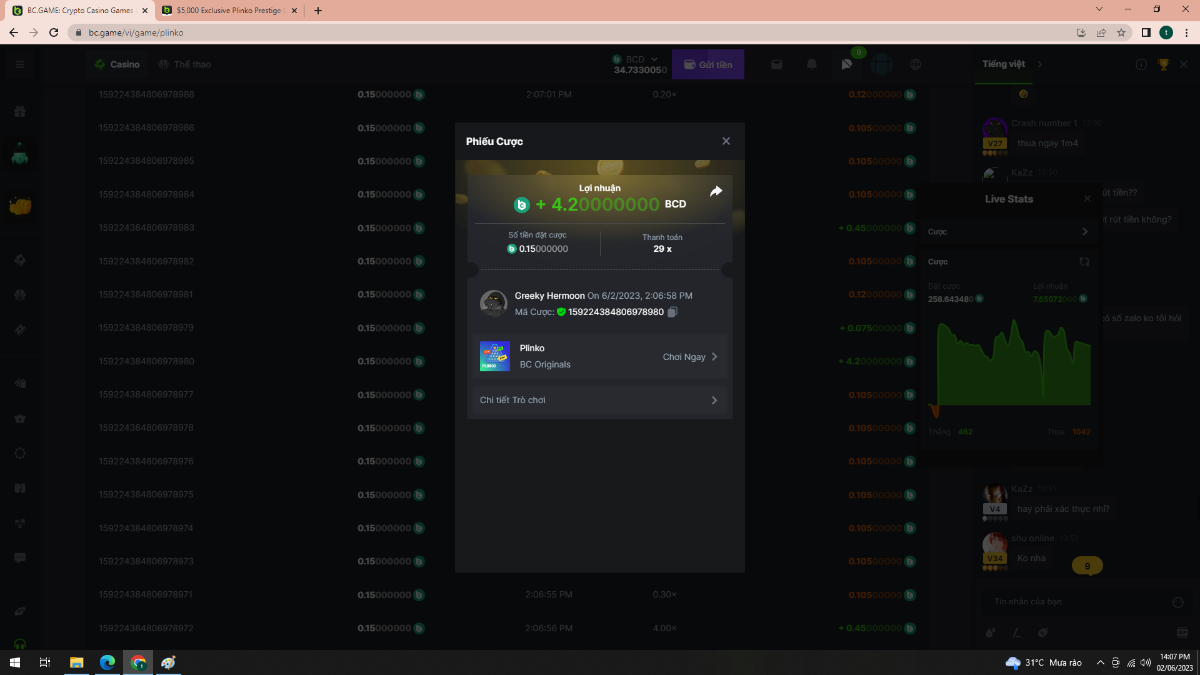Close the Live Stats panel
The image size is (1200, 675).
[x=1087, y=199]
